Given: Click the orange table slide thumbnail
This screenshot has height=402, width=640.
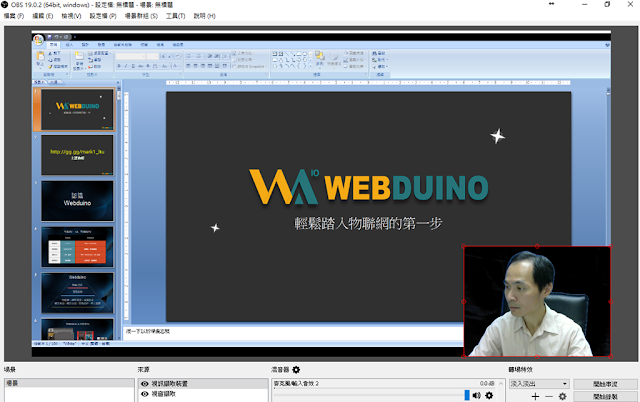Looking at the screenshot, I should click(77, 247).
